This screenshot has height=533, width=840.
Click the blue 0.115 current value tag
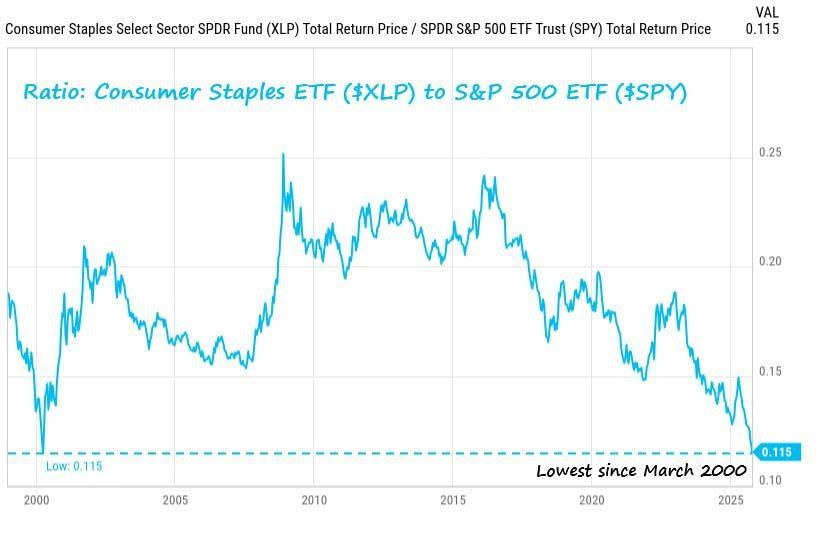point(776,452)
